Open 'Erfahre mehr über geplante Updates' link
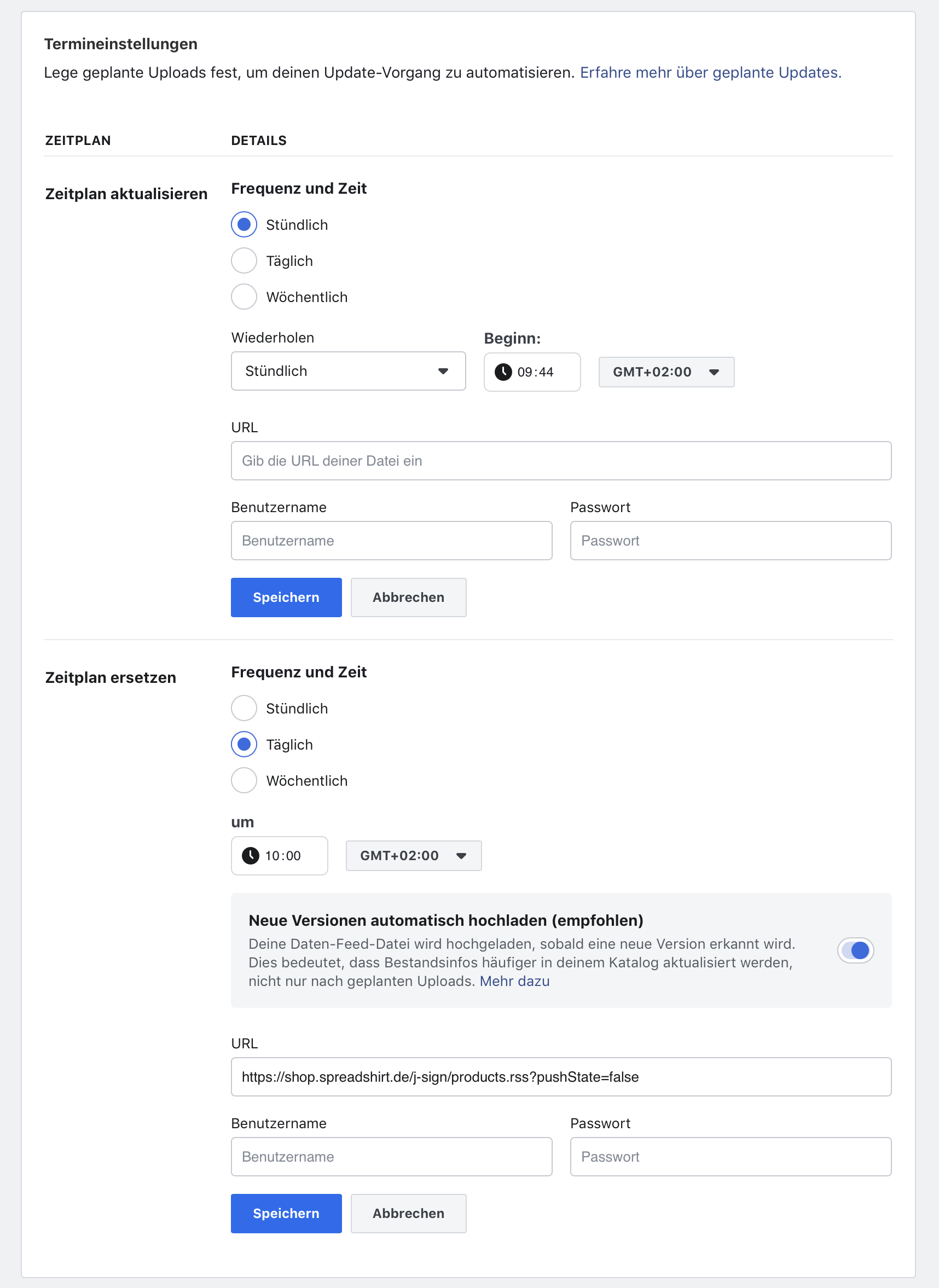 [x=710, y=73]
